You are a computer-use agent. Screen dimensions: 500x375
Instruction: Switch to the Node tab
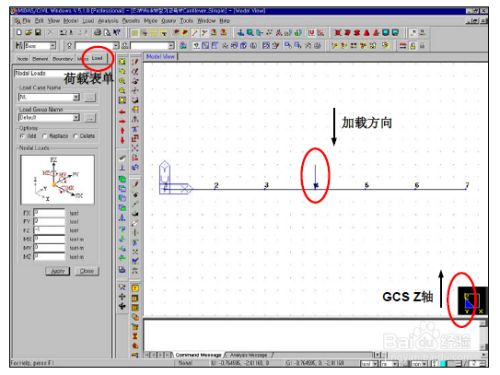pyautogui.click(x=22, y=59)
